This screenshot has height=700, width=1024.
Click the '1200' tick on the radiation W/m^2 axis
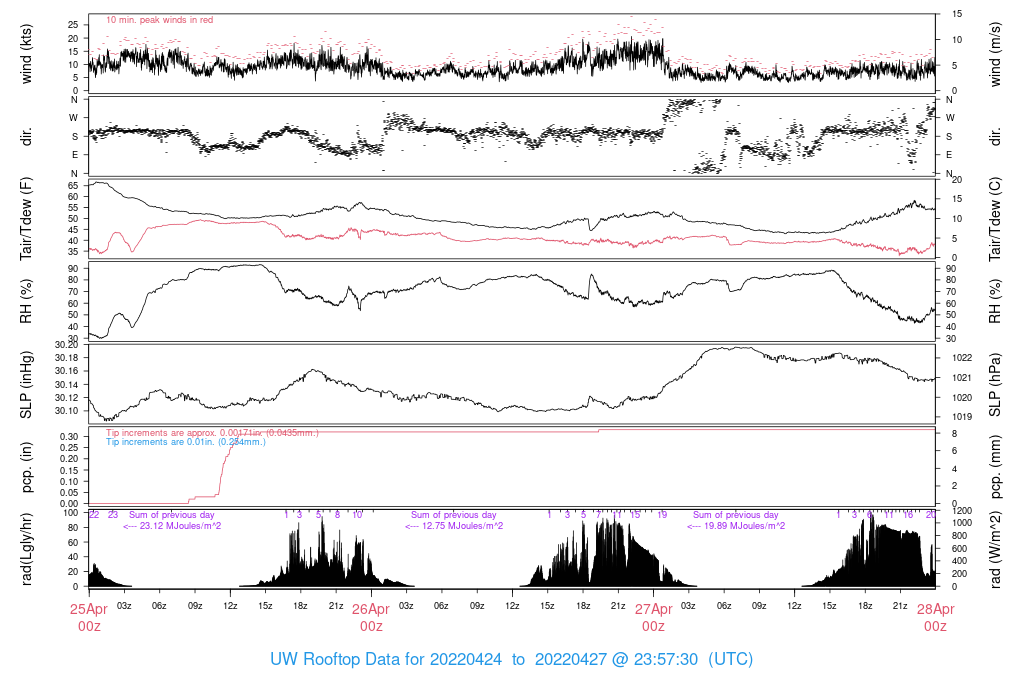click(963, 511)
